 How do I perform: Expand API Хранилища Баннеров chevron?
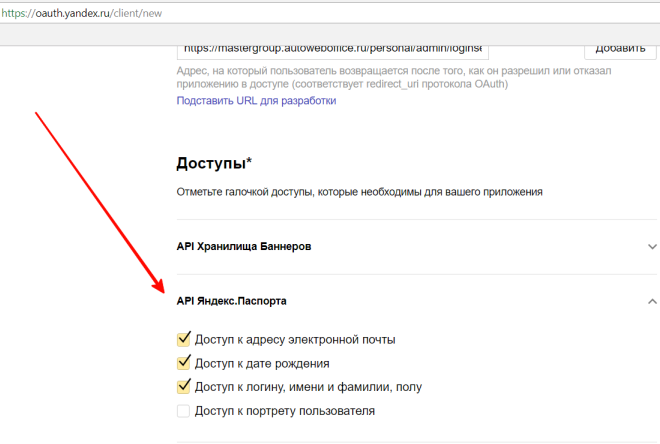tap(652, 247)
